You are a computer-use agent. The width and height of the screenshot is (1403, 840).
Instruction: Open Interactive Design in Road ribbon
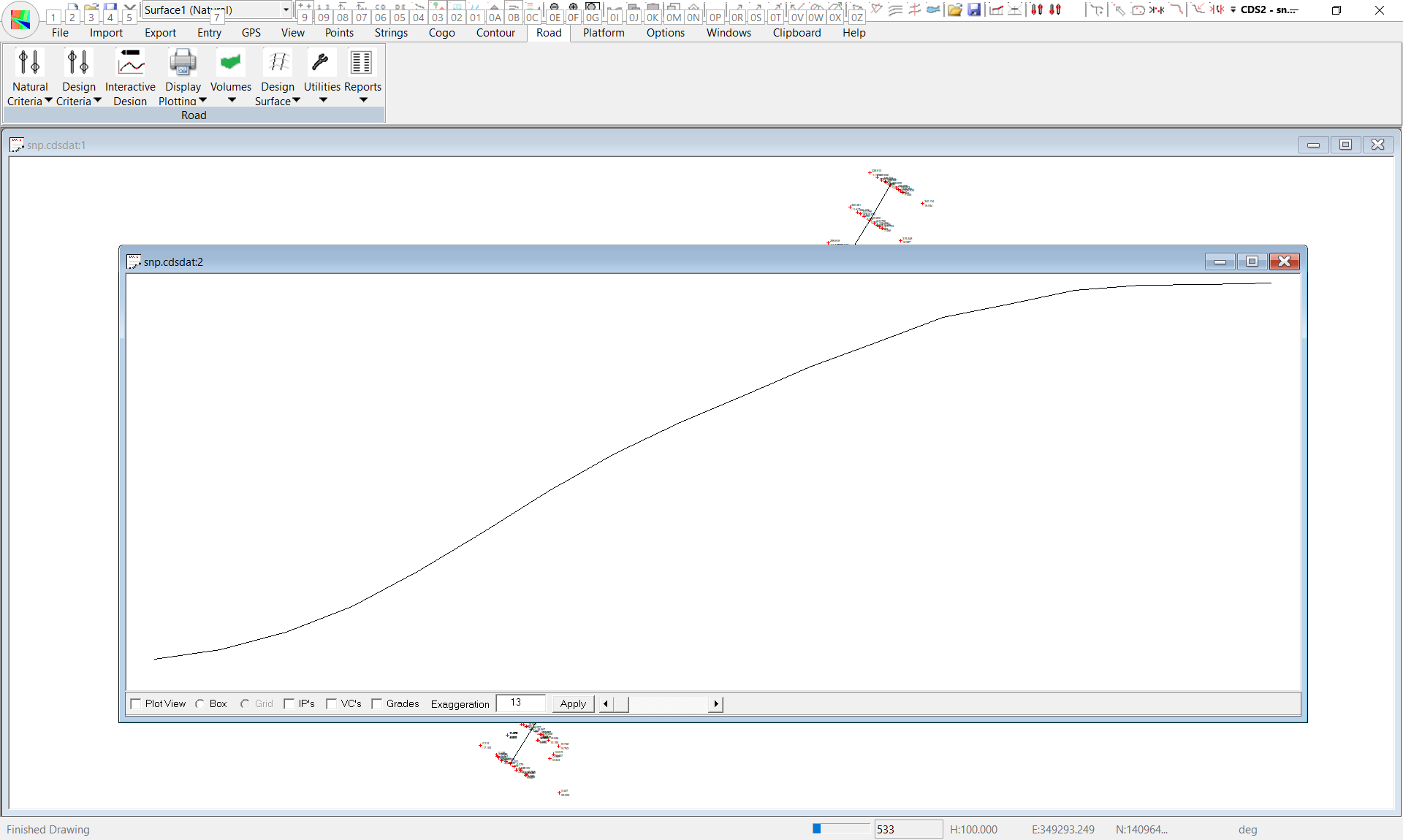[x=130, y=64]
